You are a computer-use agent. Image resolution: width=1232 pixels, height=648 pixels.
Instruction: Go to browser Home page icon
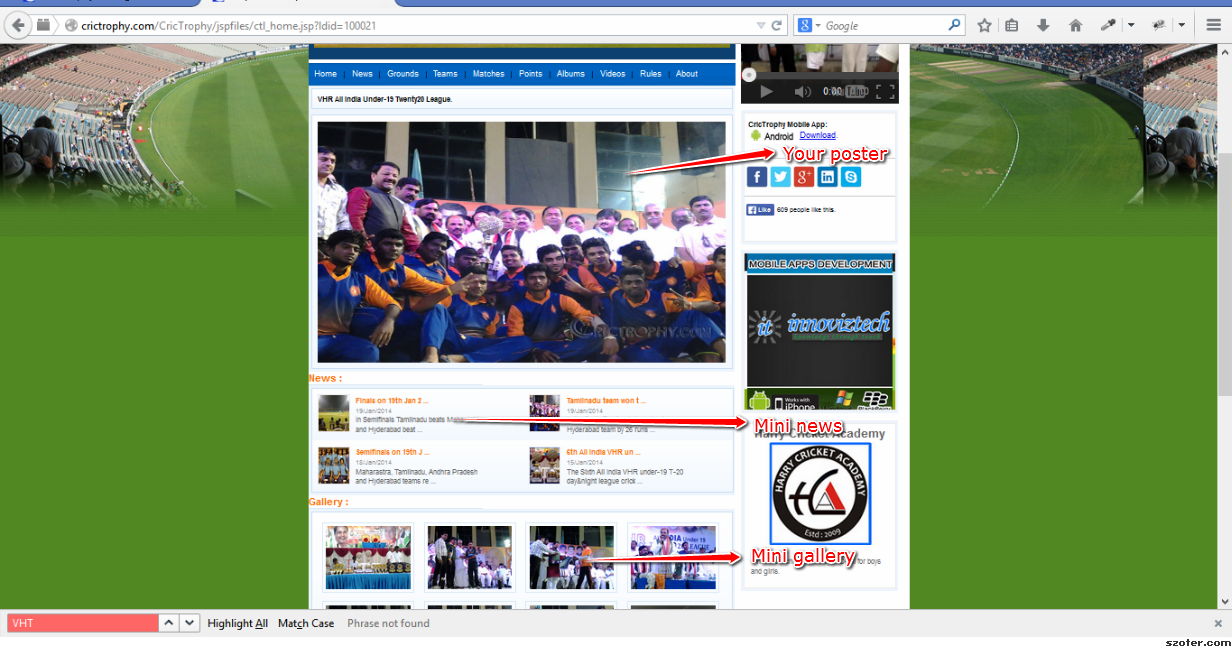click(x=1075, y=25)
